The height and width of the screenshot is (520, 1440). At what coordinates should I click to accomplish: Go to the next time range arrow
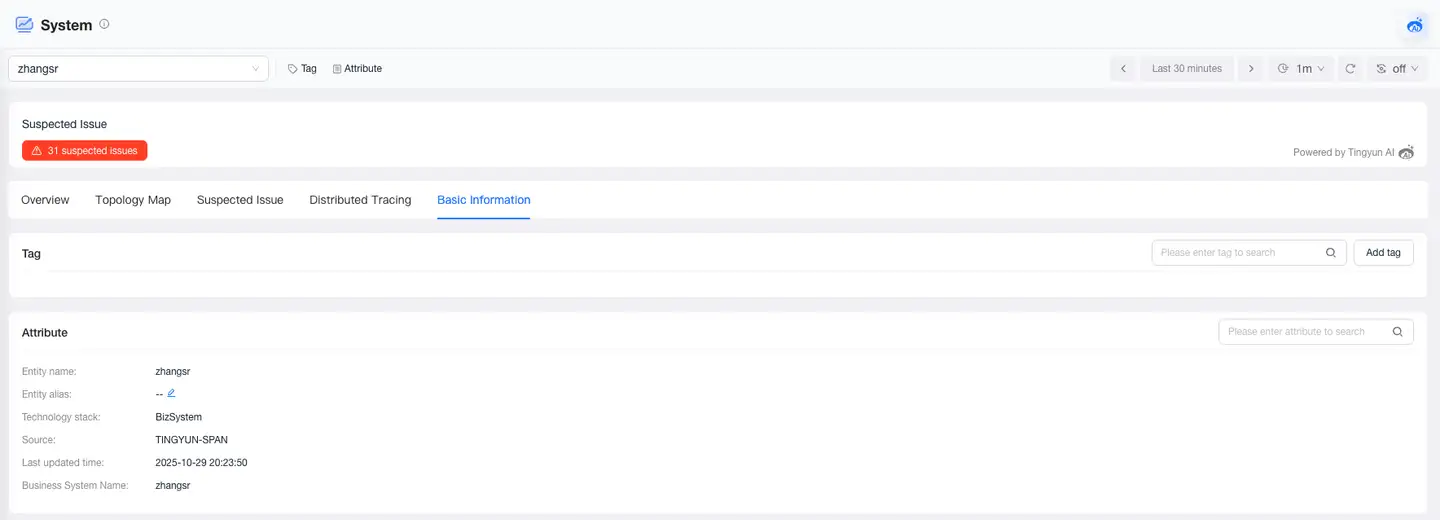point(1250,69)
